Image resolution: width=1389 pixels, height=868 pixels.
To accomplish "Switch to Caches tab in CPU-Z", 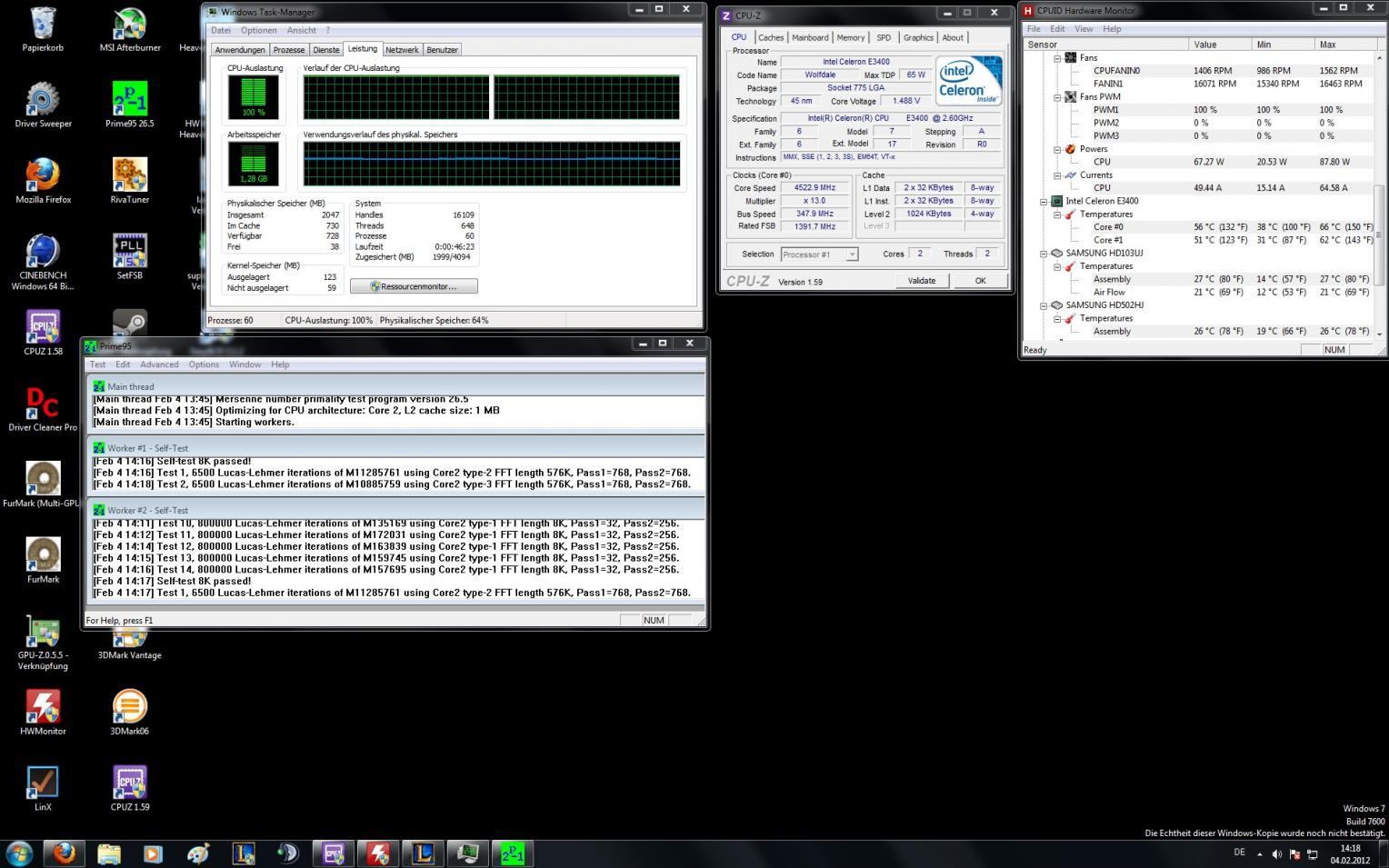I will [771, 37].
